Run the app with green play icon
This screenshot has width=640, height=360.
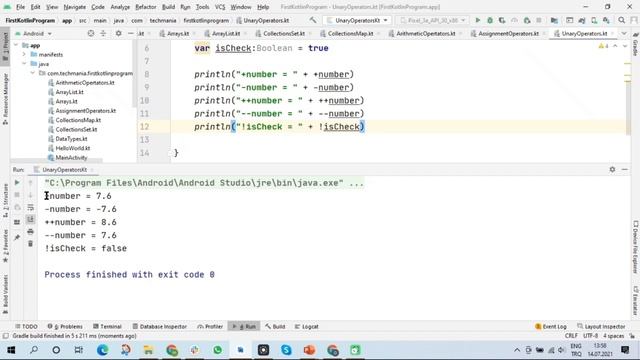[478, 20]
